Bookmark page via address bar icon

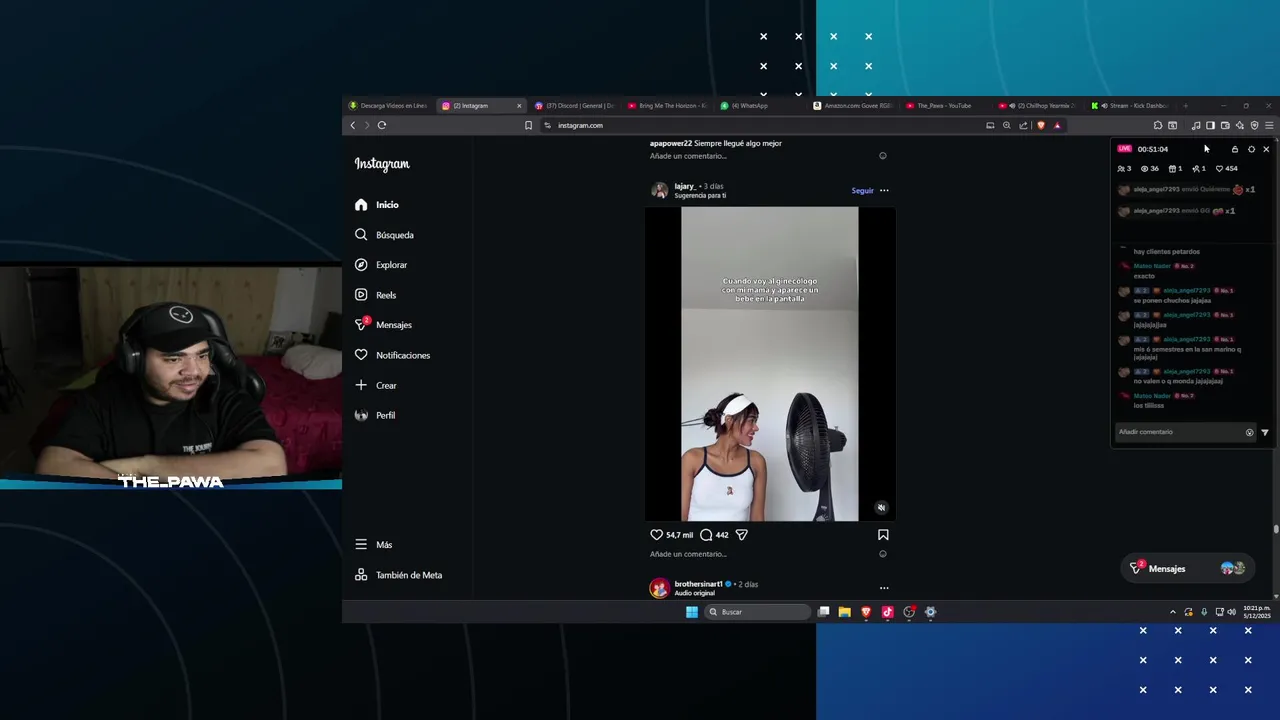point(528,125)
